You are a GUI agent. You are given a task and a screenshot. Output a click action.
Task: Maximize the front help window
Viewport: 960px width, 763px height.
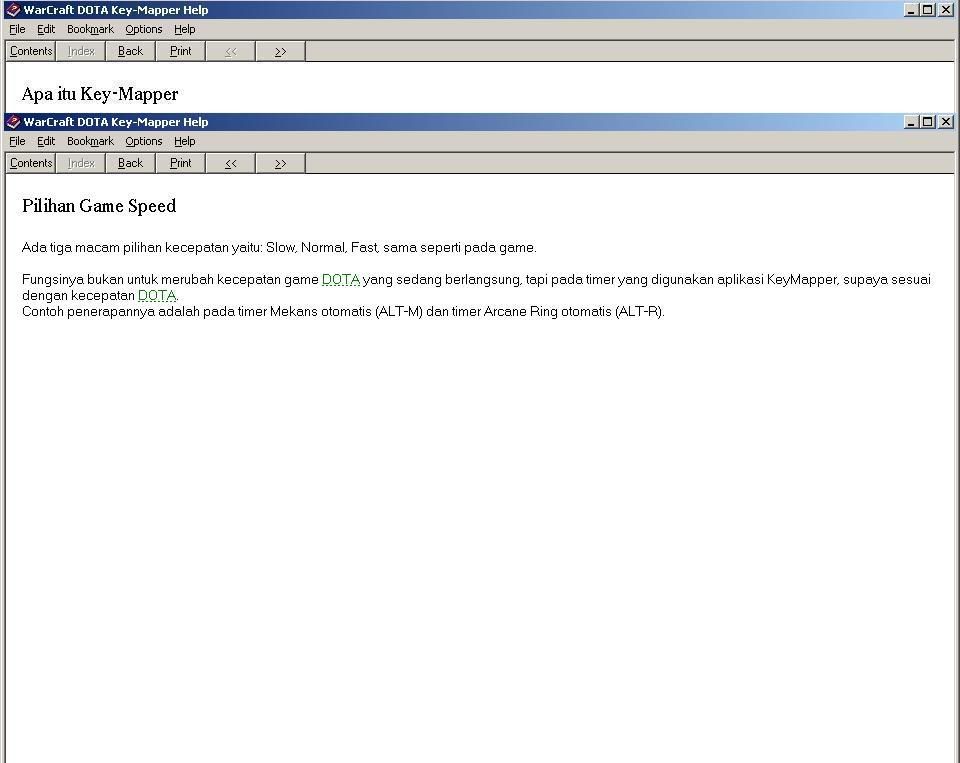point(928,122)
